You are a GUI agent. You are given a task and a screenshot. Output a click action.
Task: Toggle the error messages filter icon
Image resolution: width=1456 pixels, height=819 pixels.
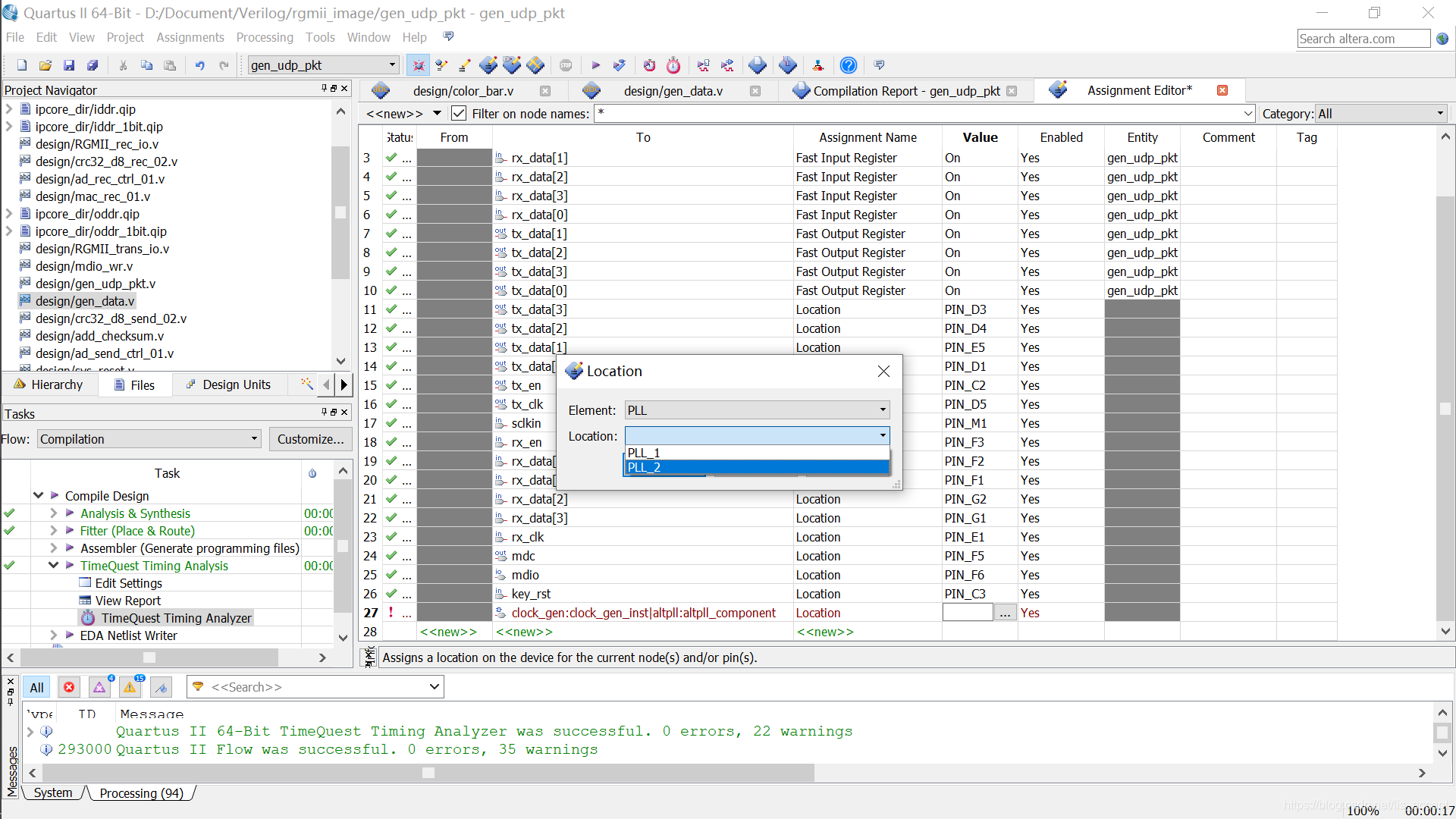tap(69, 687)
